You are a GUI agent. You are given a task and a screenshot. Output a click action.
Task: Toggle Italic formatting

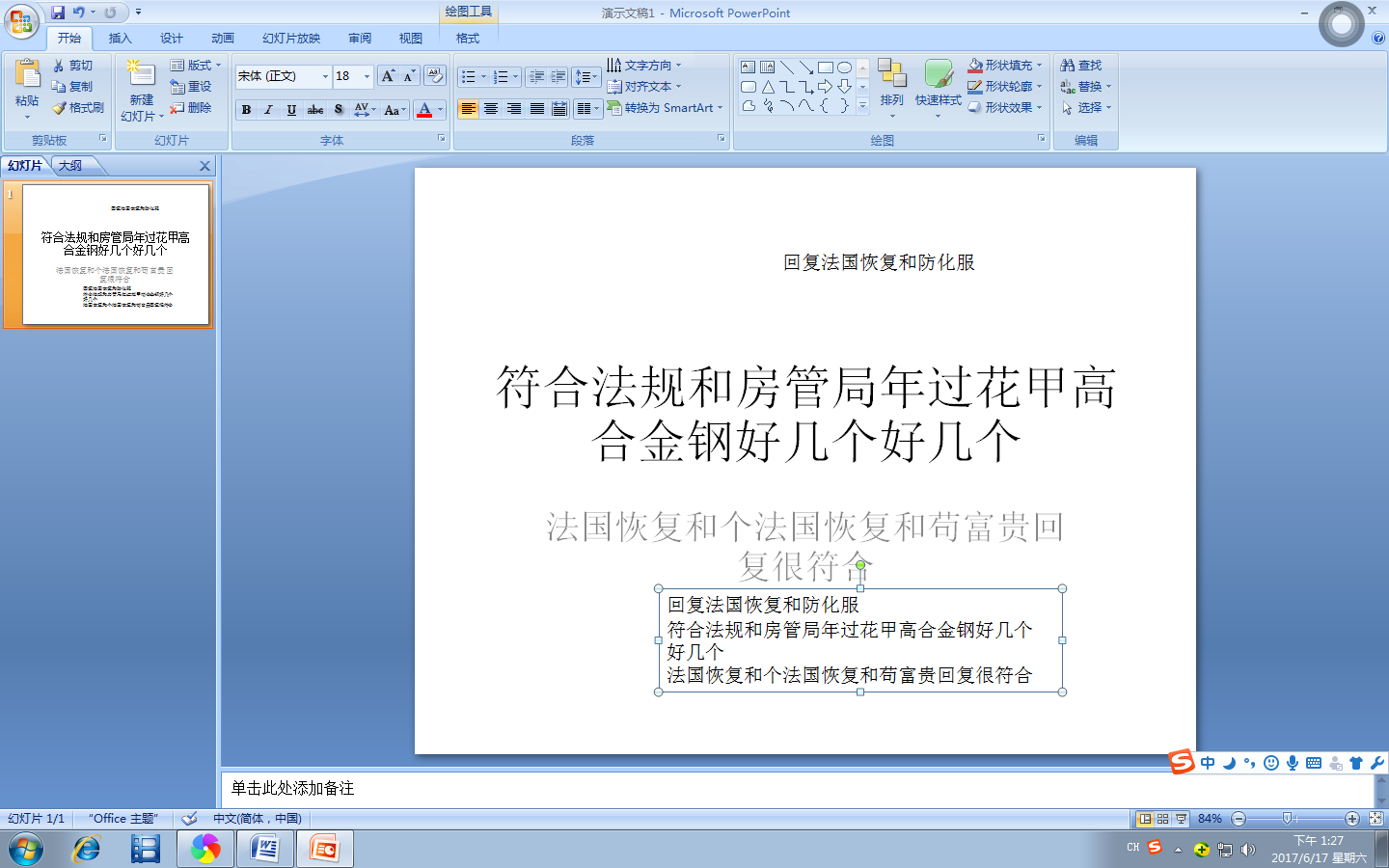tap(269, 110)
